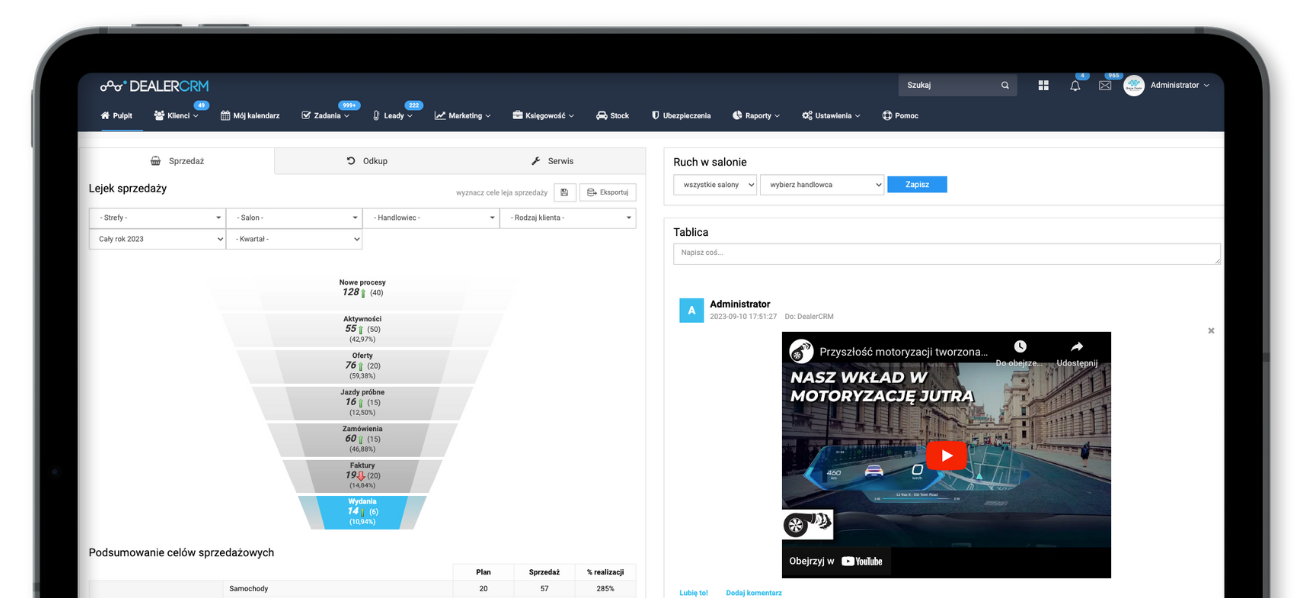This screenshot has width=1296, height=598.
Task: Click the Samochody table row label
Action: (x=251, y=589)
